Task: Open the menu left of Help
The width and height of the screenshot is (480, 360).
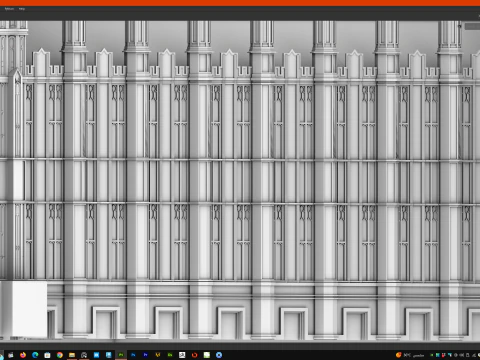Action: (x=9, y=9)
